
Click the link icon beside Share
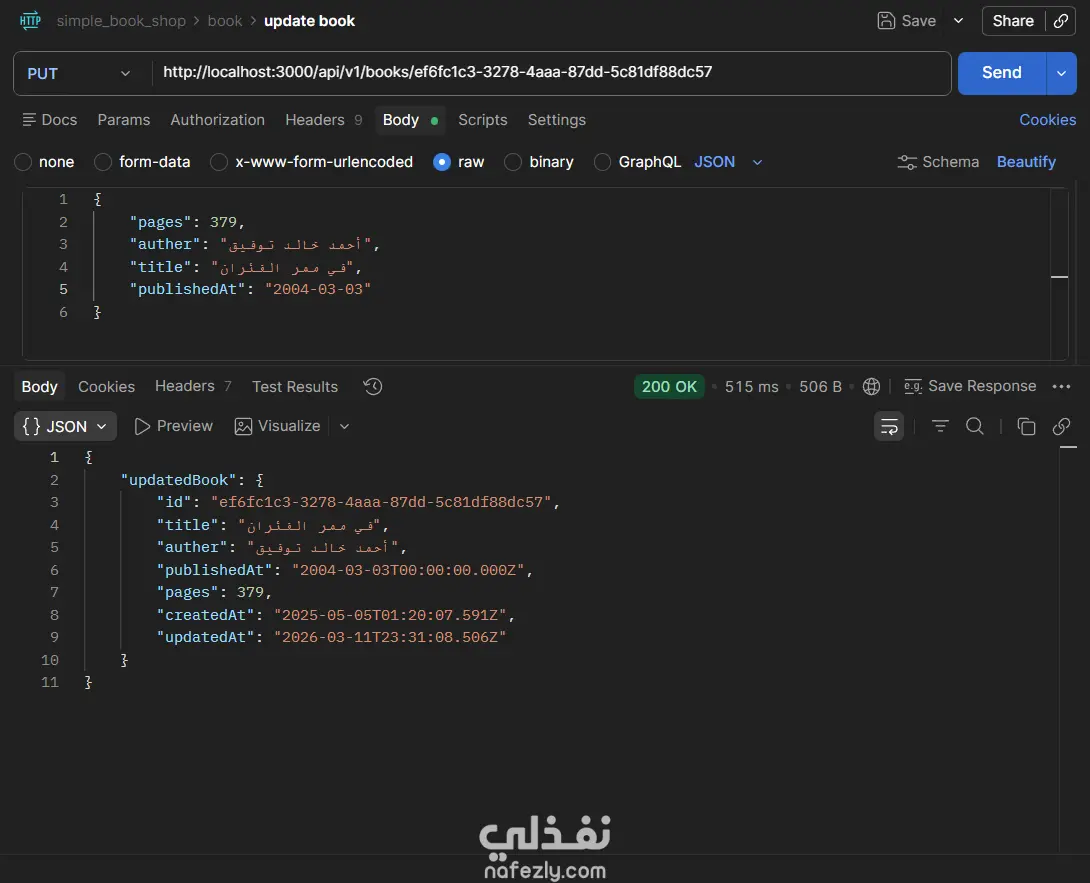1060,21
